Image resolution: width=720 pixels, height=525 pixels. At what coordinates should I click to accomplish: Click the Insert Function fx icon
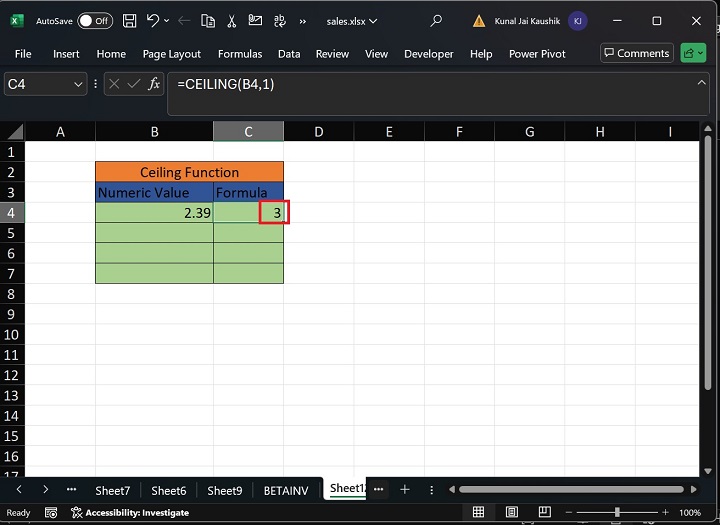click(x=154, y=84)
